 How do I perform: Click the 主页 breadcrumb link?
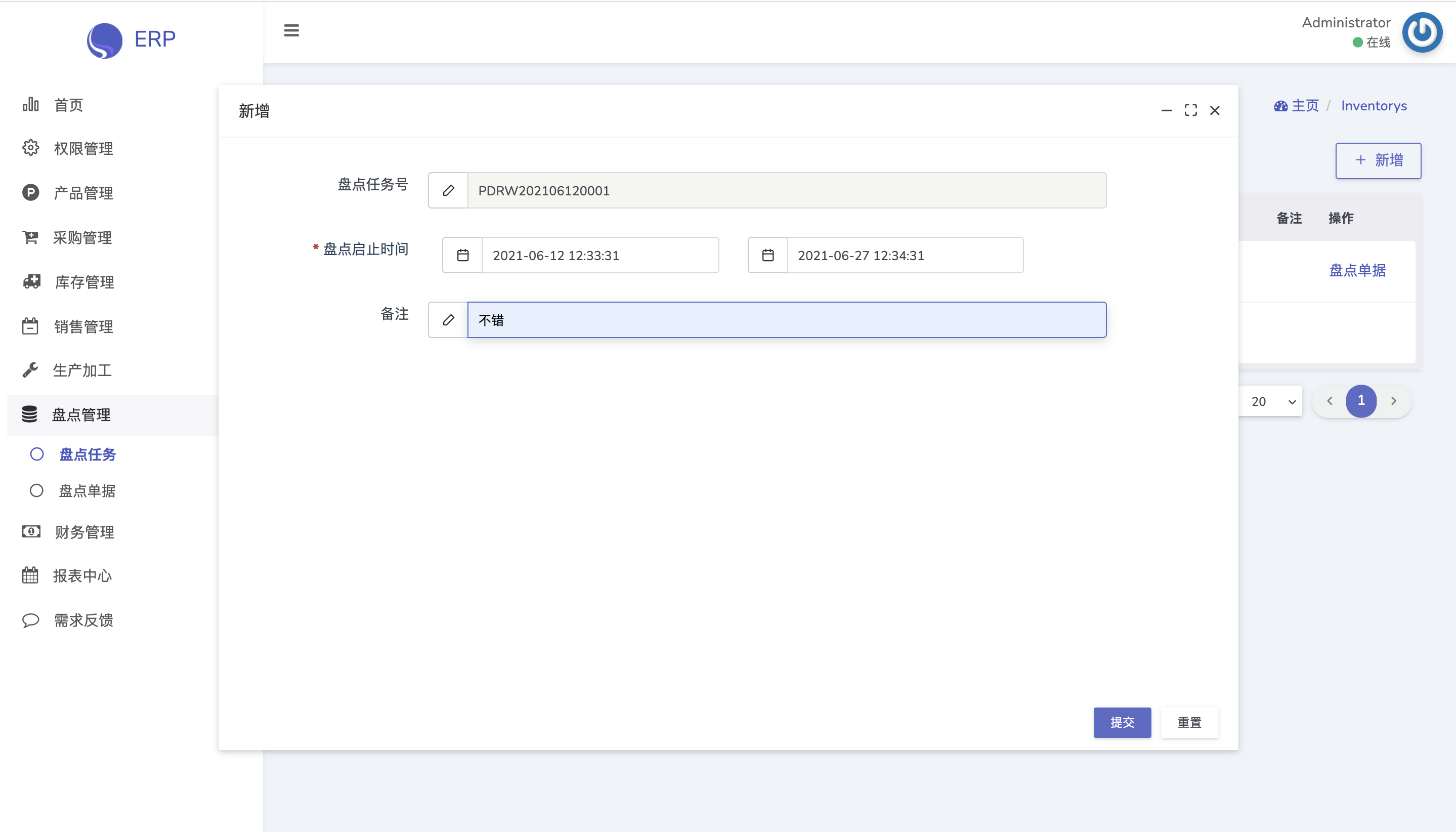click(1305, 106)
